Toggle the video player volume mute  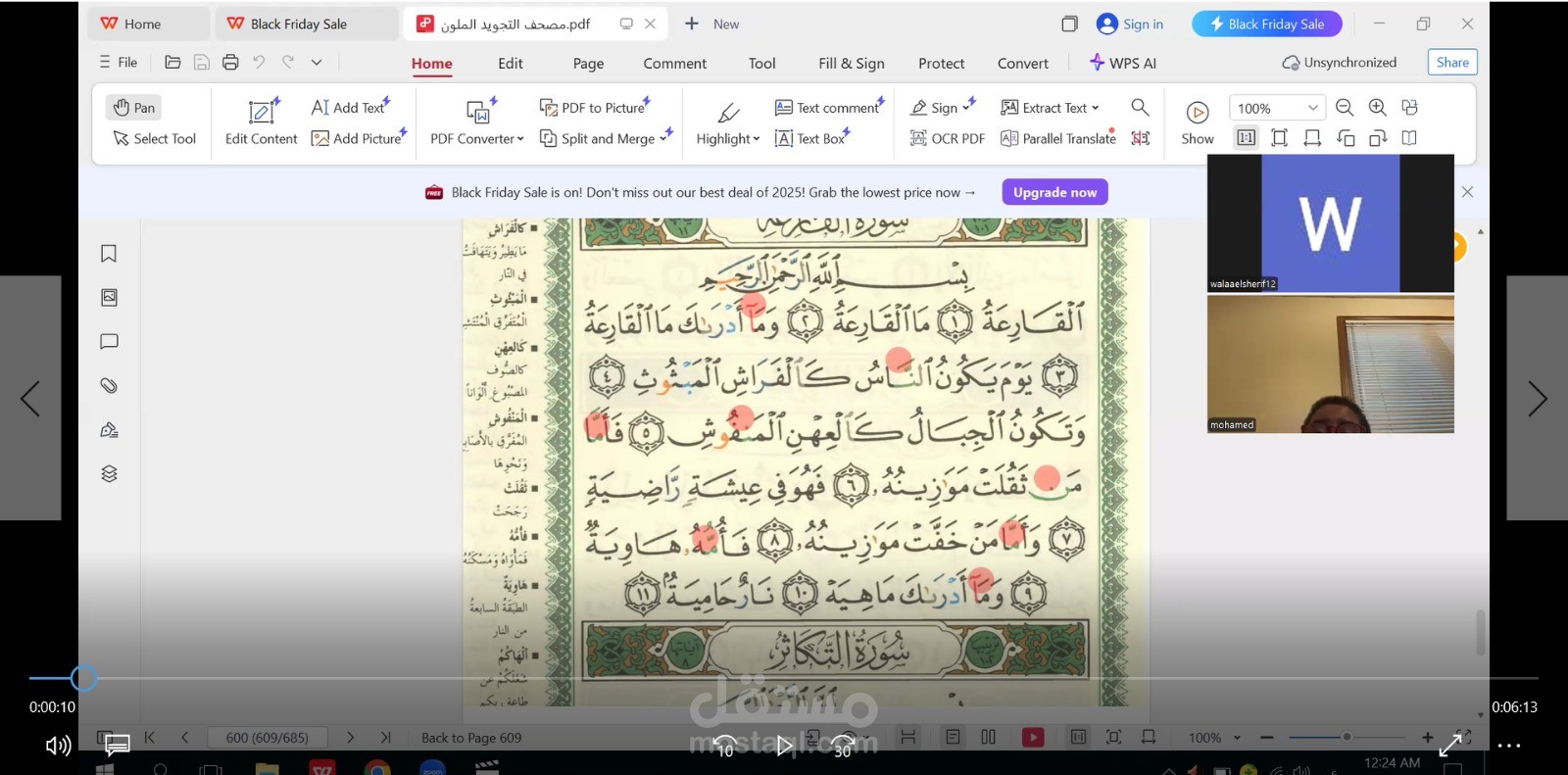58,746
